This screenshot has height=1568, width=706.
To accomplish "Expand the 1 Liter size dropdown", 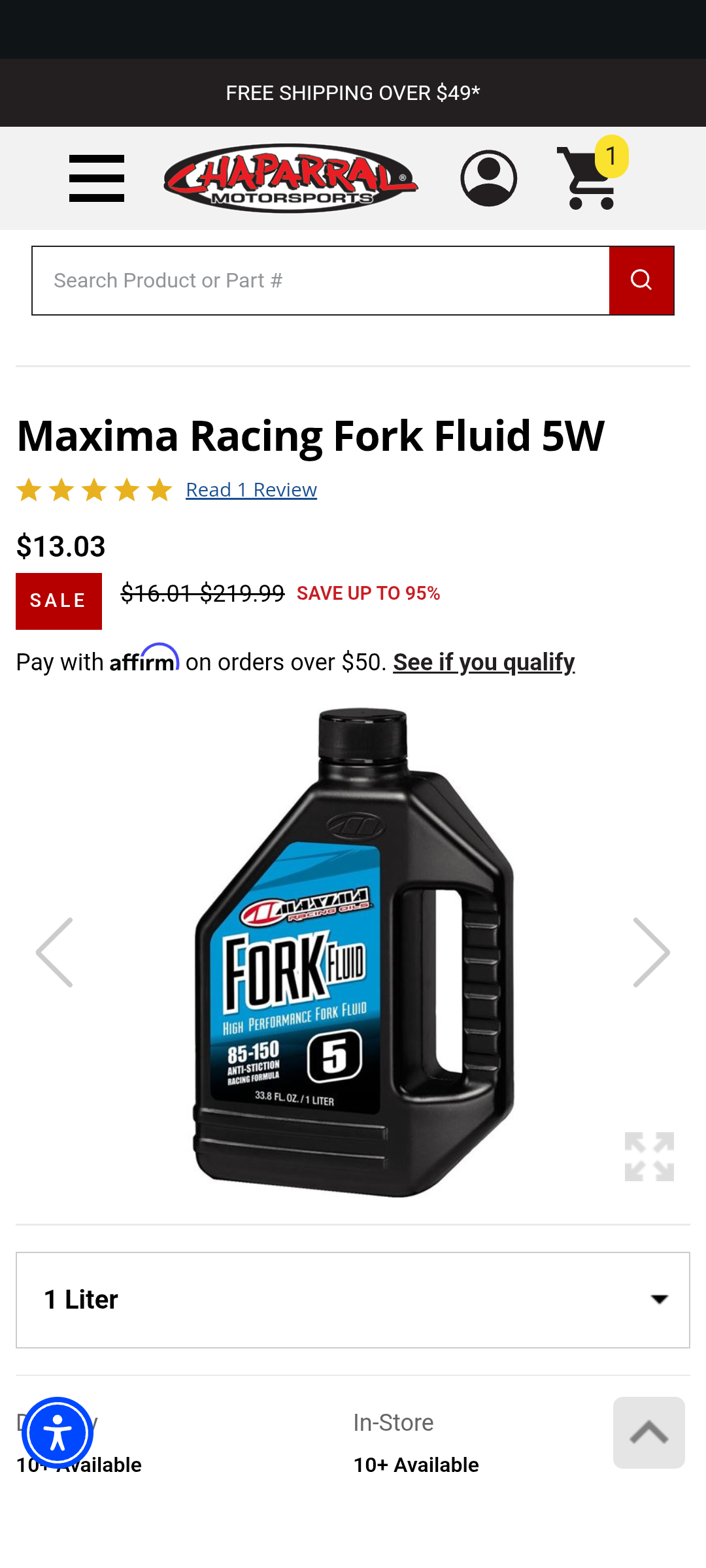I will [x=353, y=1300].
